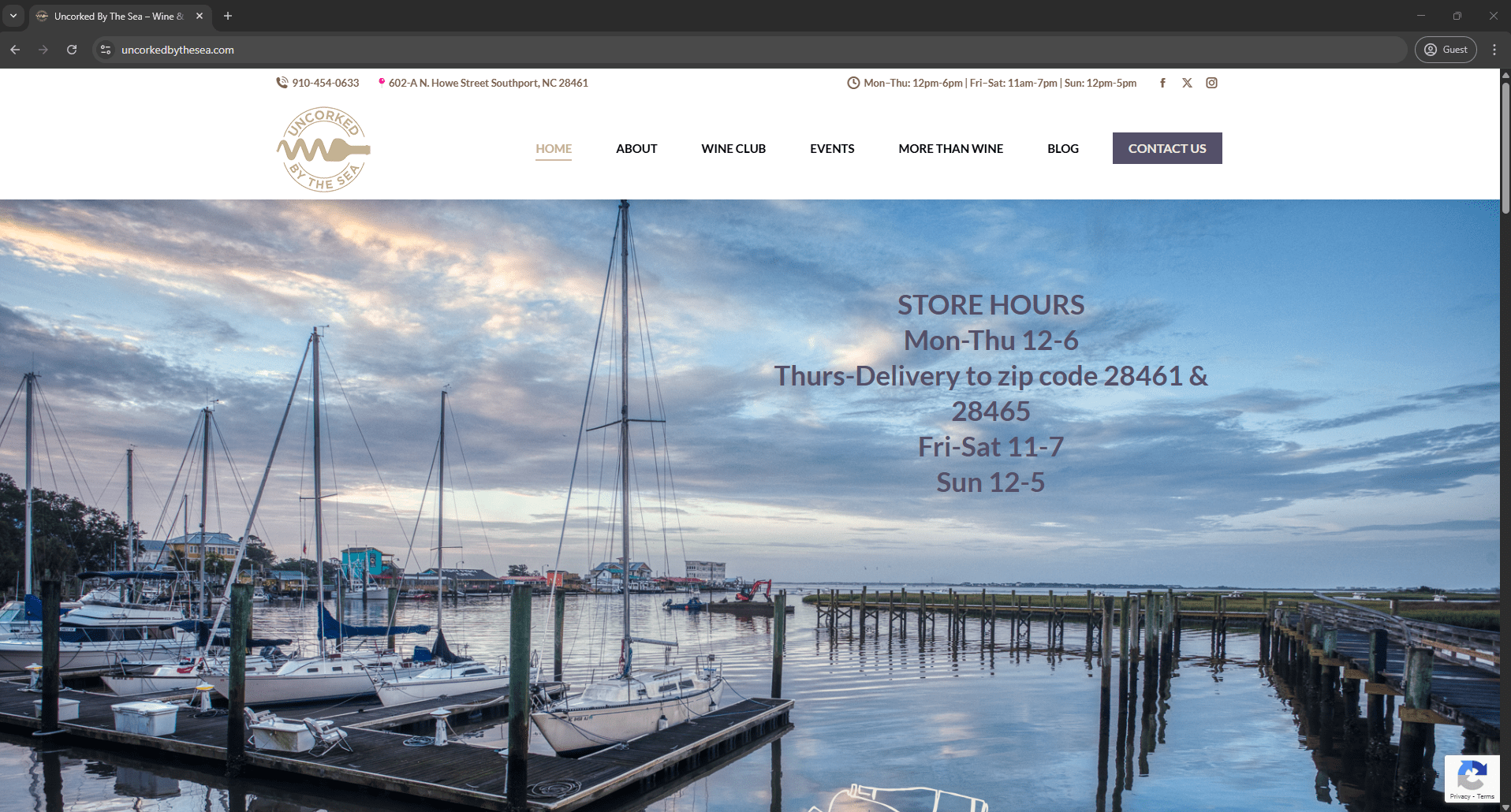Click the phone icon beside 910-454-0633

[282, 83]
